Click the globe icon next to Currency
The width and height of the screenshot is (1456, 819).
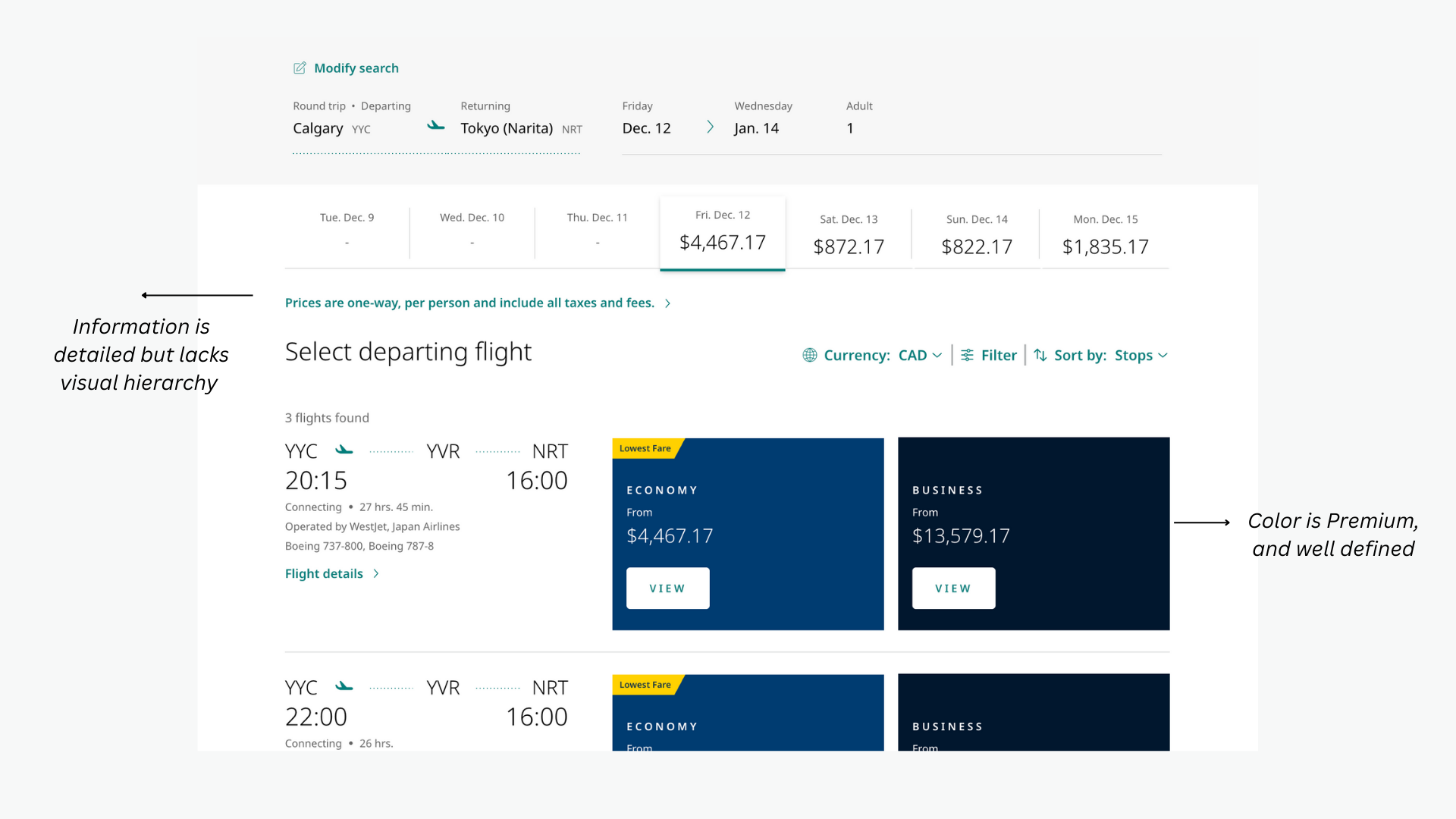[810, 355]
